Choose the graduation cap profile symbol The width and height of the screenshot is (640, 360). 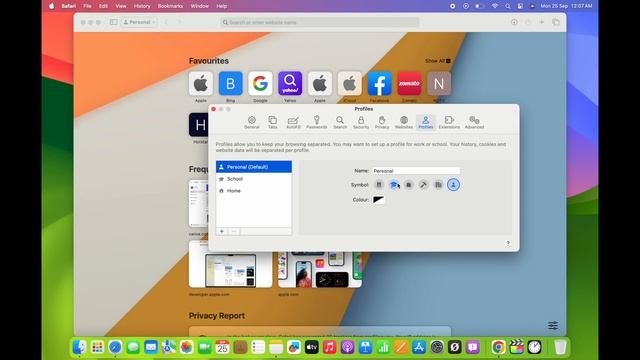393,185
